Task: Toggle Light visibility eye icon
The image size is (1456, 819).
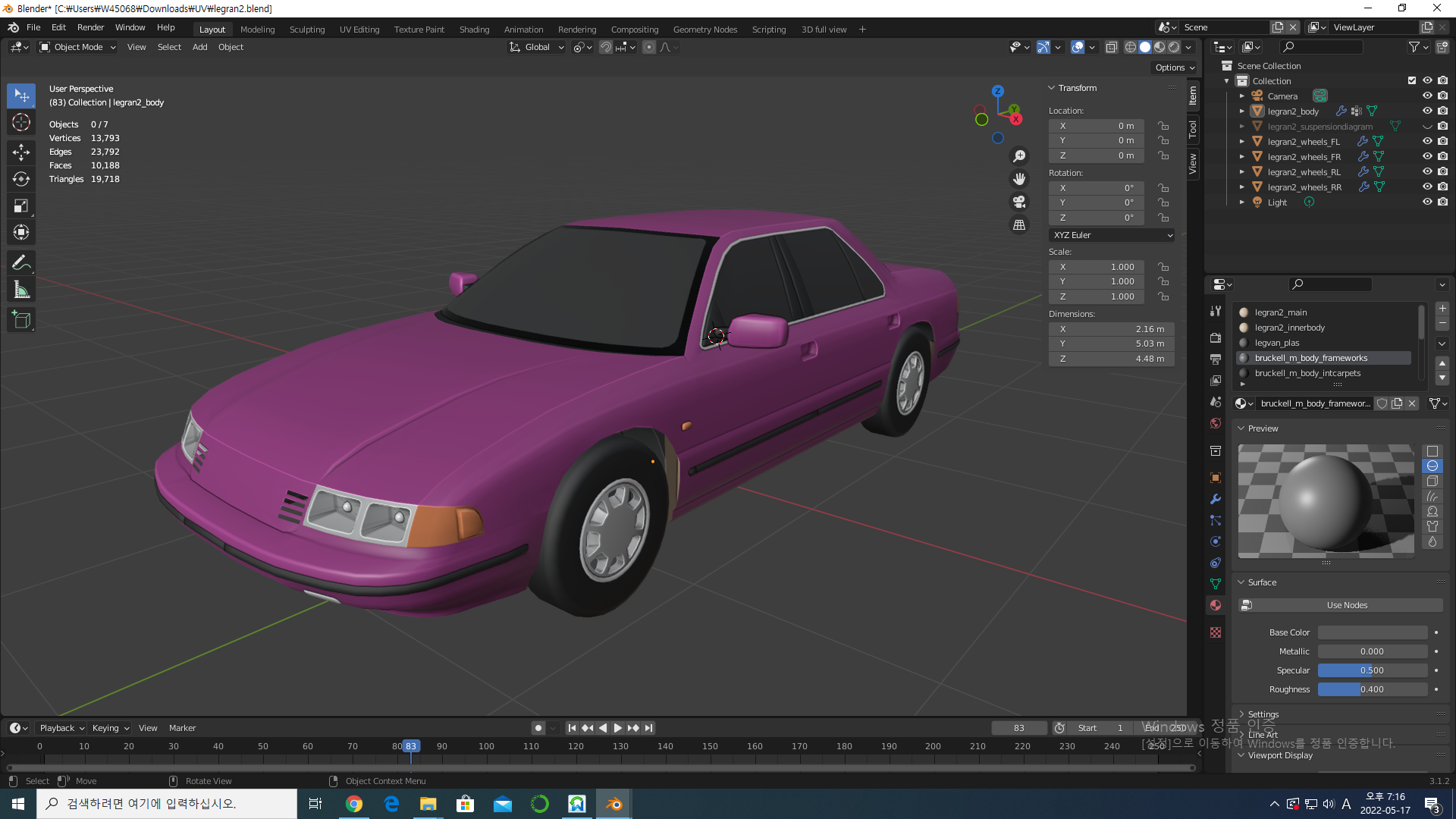Action: click(1426, 202)
